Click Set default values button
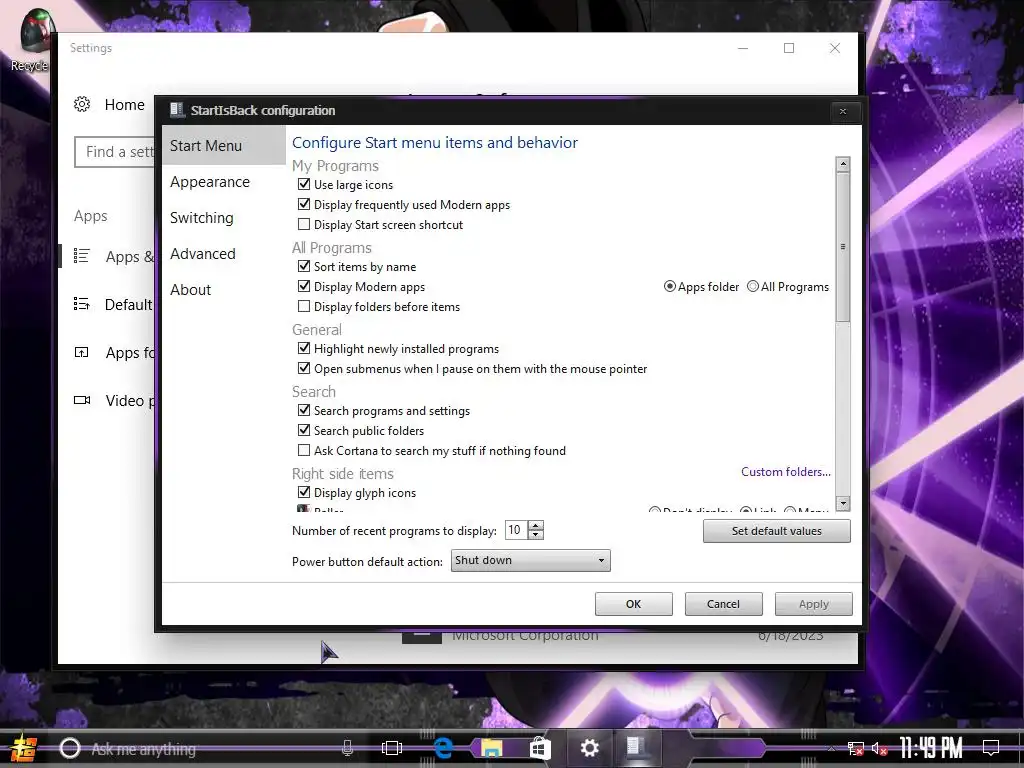The height and width of the screenshot is (768, 1024). point(776,531)
